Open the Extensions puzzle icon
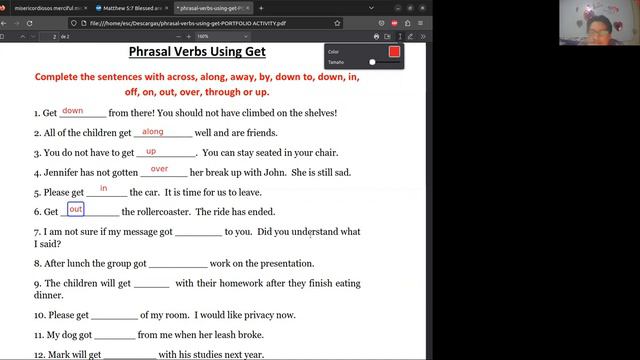 click(407, 23)
